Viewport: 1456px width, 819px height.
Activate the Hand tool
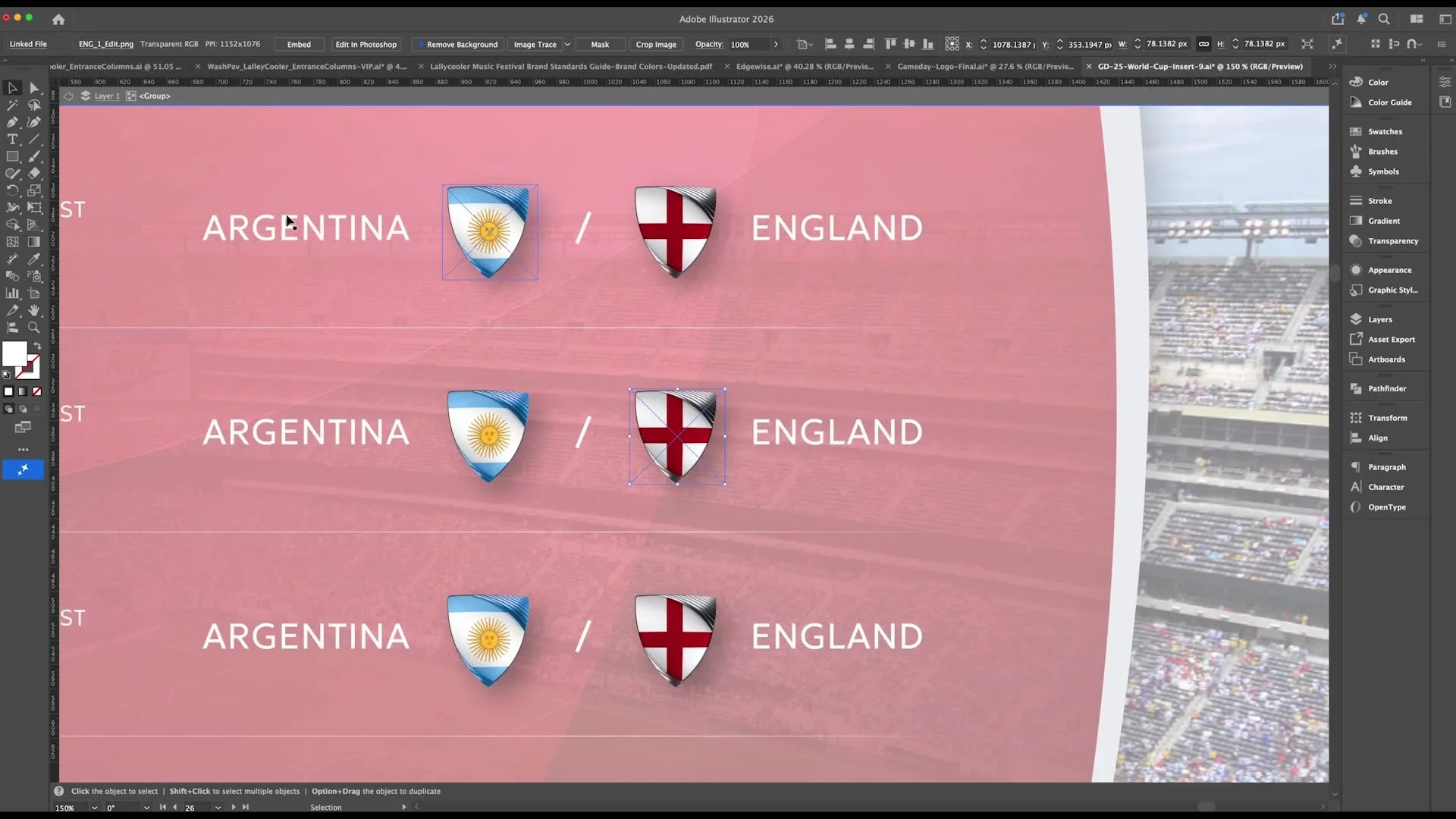pos(34,310)
